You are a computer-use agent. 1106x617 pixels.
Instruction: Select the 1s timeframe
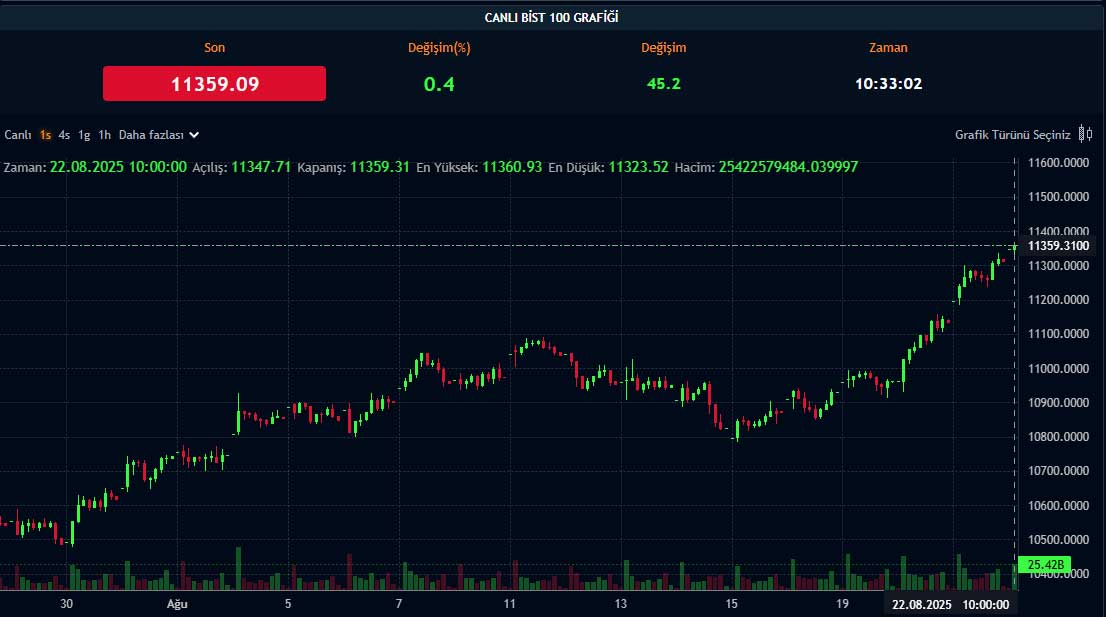(45, 135)
